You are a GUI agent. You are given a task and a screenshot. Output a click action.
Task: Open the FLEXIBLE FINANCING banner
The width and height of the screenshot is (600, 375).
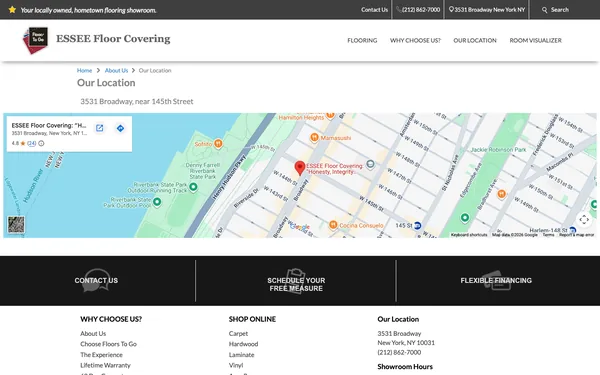[x=496, y=280]
